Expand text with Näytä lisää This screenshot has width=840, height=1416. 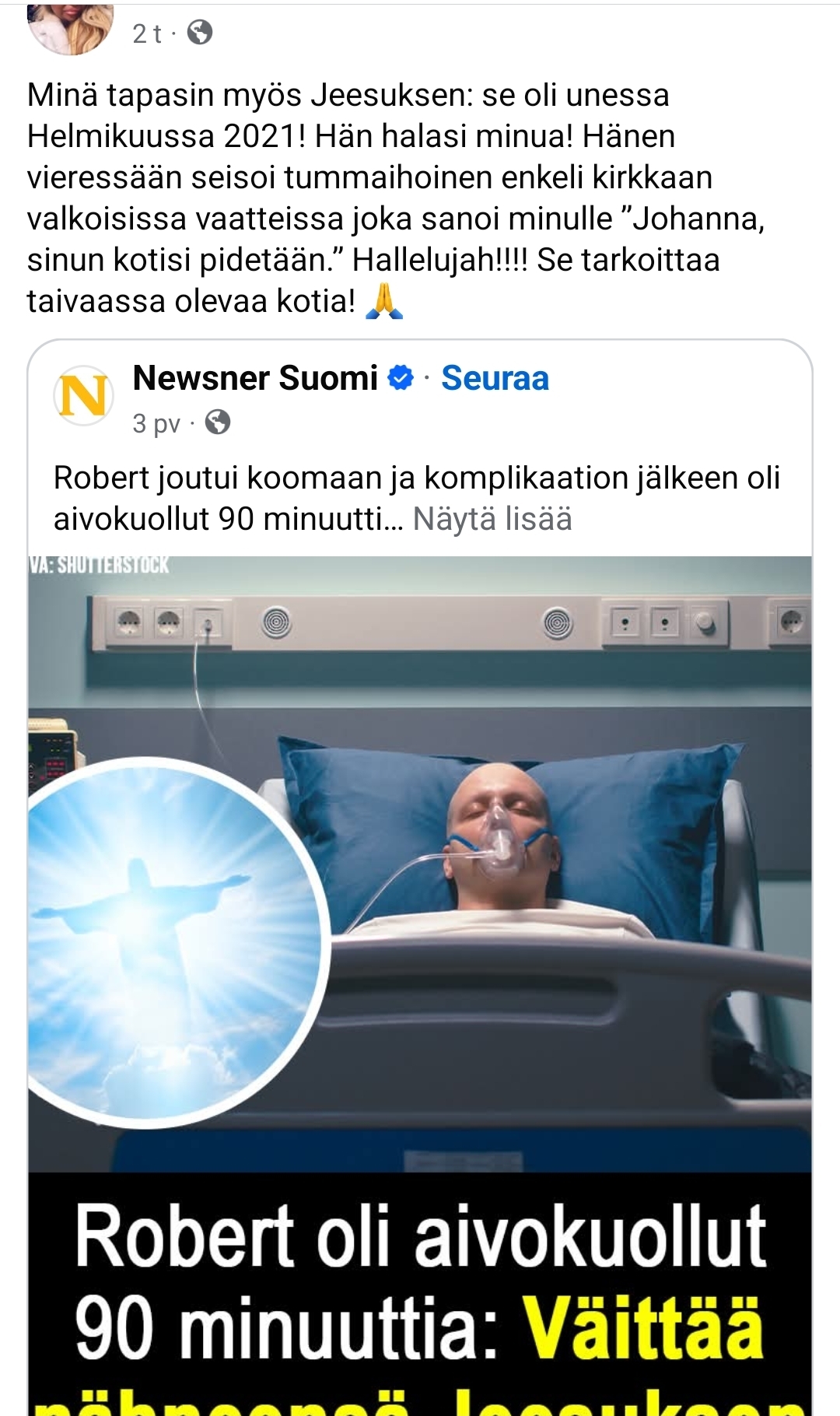click(492, 519)
